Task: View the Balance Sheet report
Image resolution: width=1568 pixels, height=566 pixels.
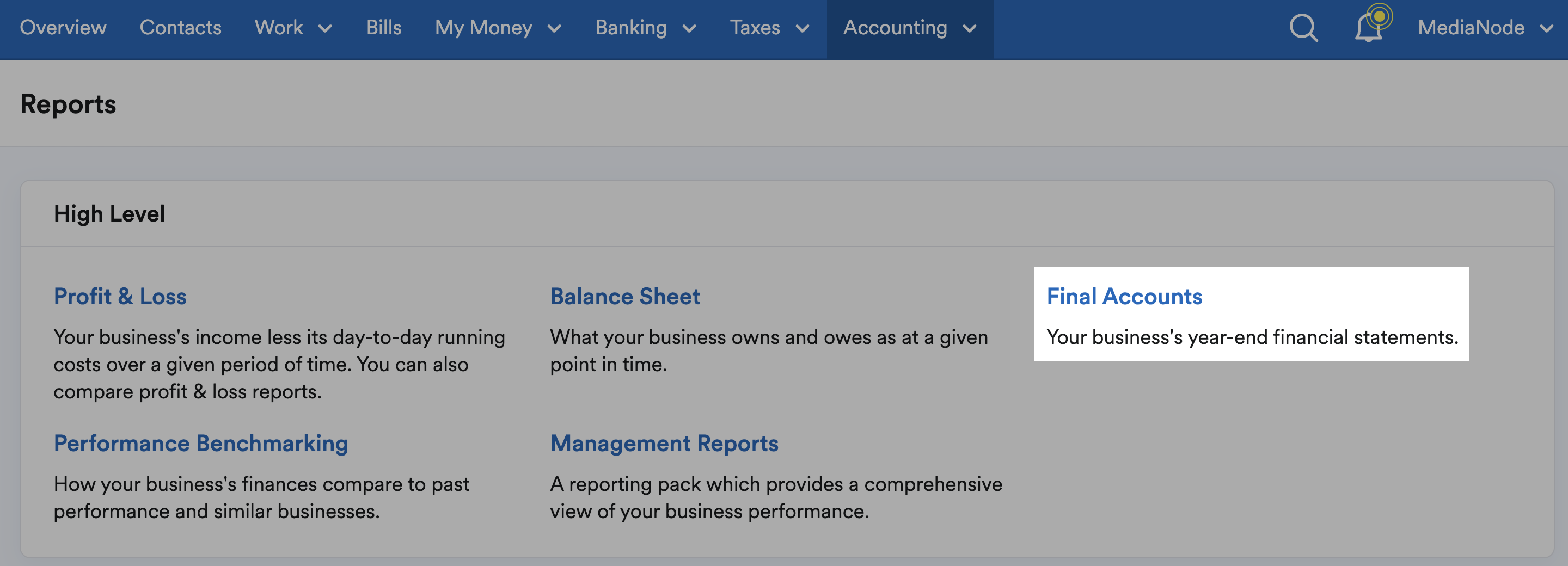Action: click(x=624, y=297)
